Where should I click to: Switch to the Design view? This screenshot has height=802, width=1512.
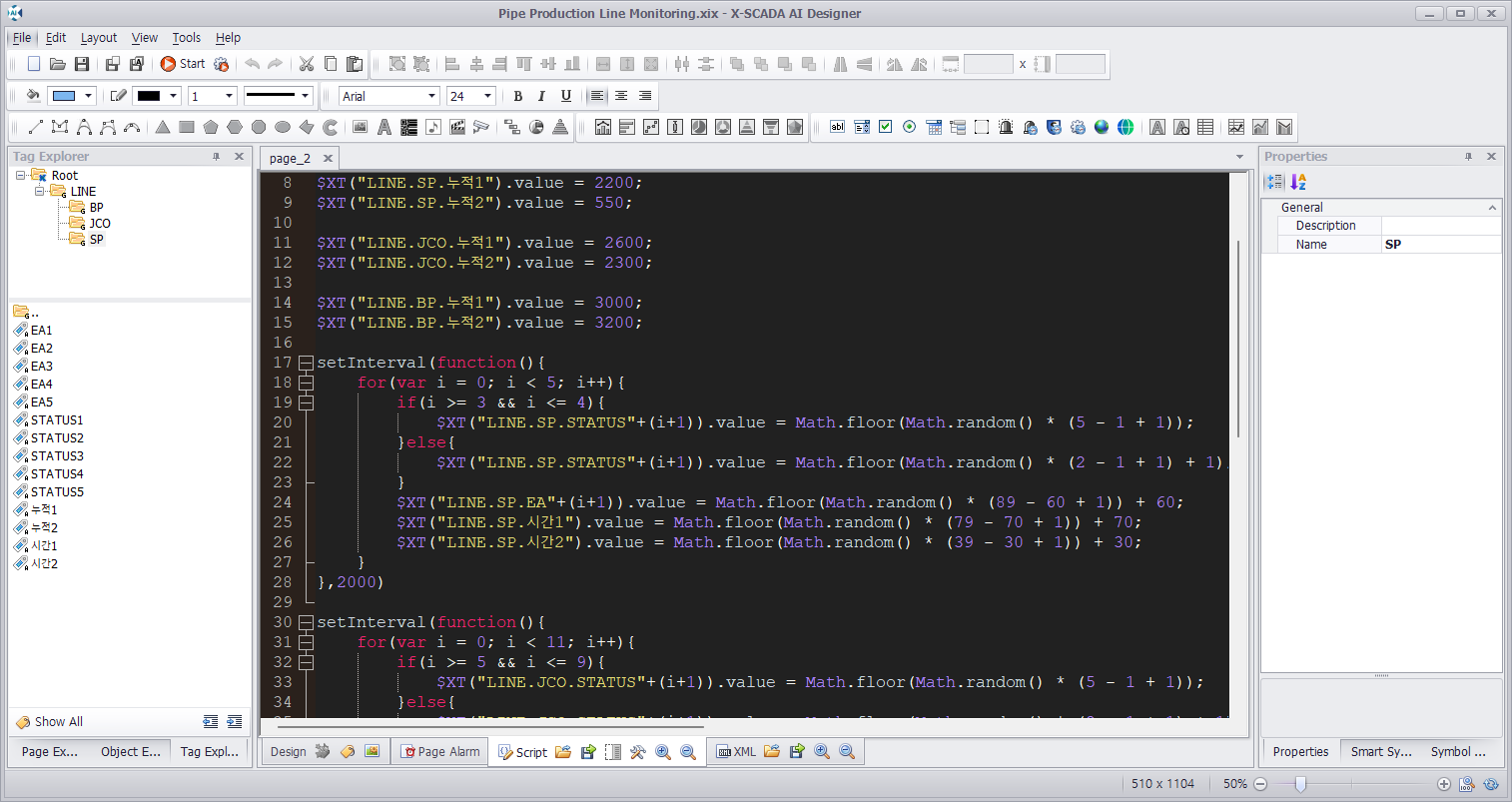(x=288, y=752)
